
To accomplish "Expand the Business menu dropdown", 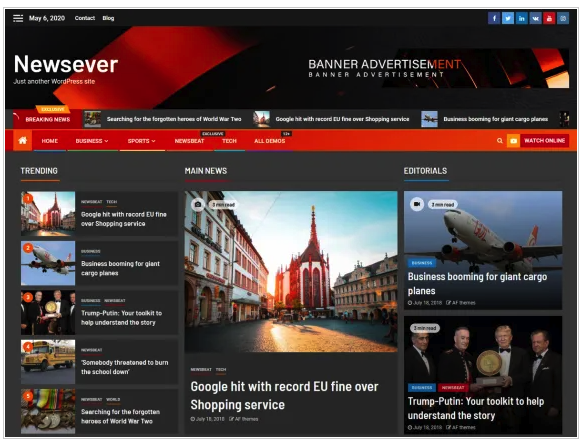I will click(x=92, y=141).
